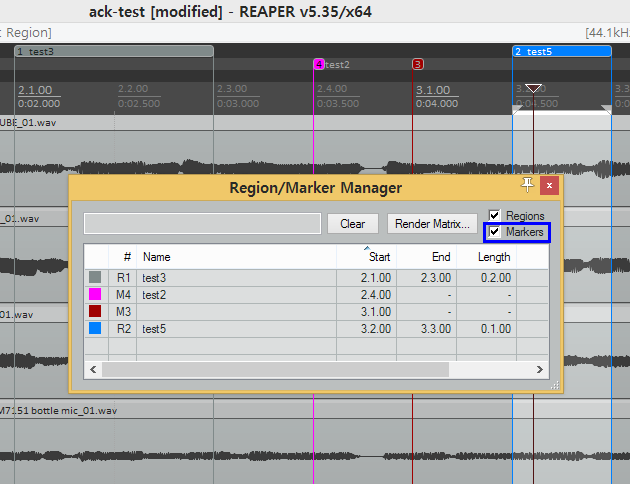Toggle the Markers checkbox
630x484 pixels.
[495, 232]
